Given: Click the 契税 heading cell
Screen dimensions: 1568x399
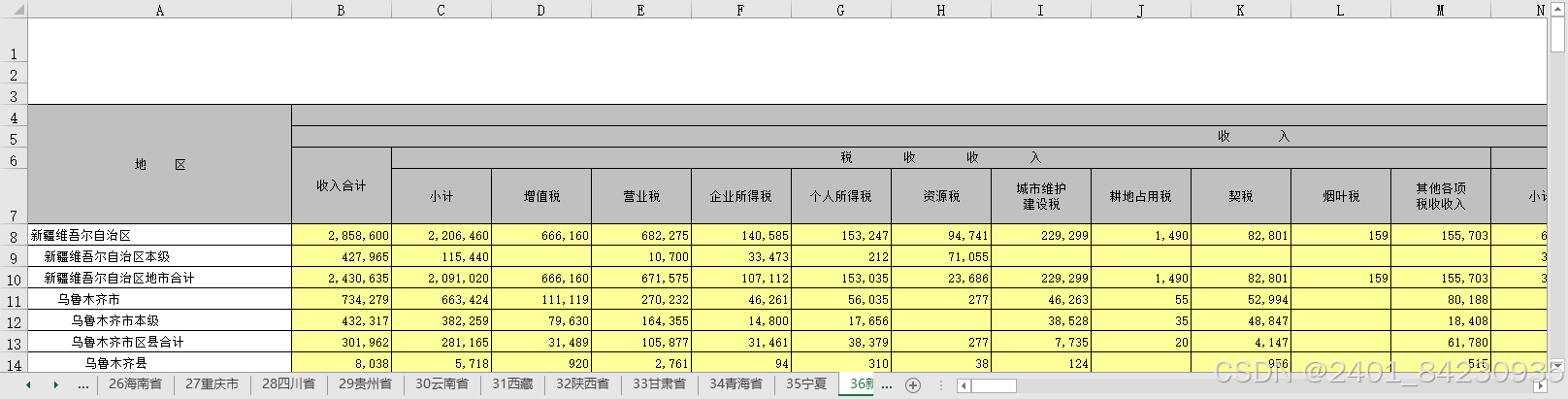Looking at the screenshot, I should click(1240, 196).
